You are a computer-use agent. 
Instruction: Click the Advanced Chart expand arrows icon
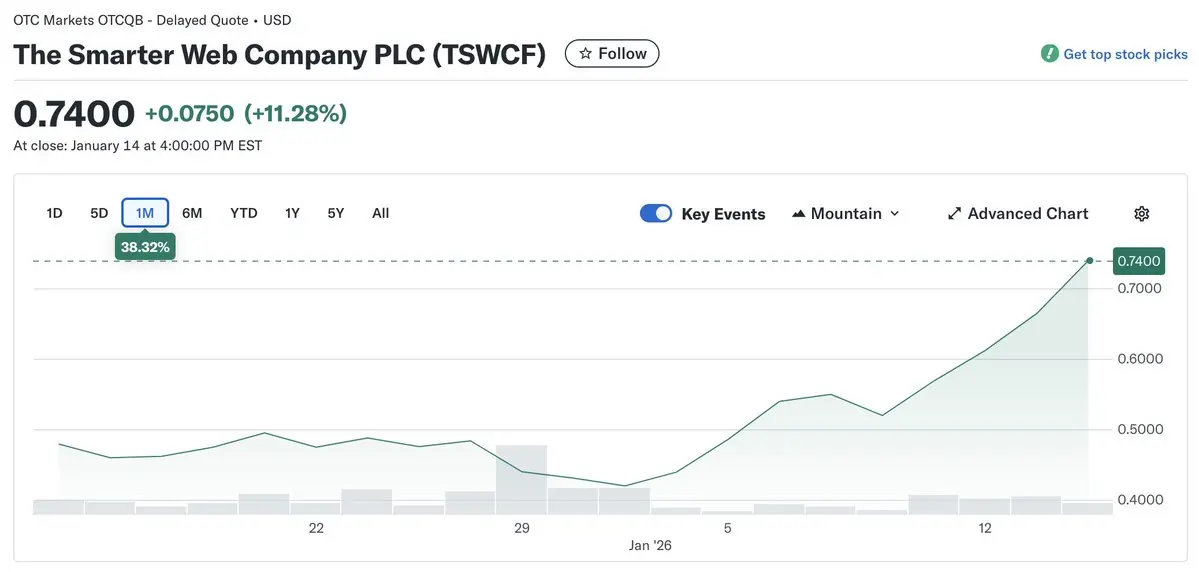[x=954, y=213]
